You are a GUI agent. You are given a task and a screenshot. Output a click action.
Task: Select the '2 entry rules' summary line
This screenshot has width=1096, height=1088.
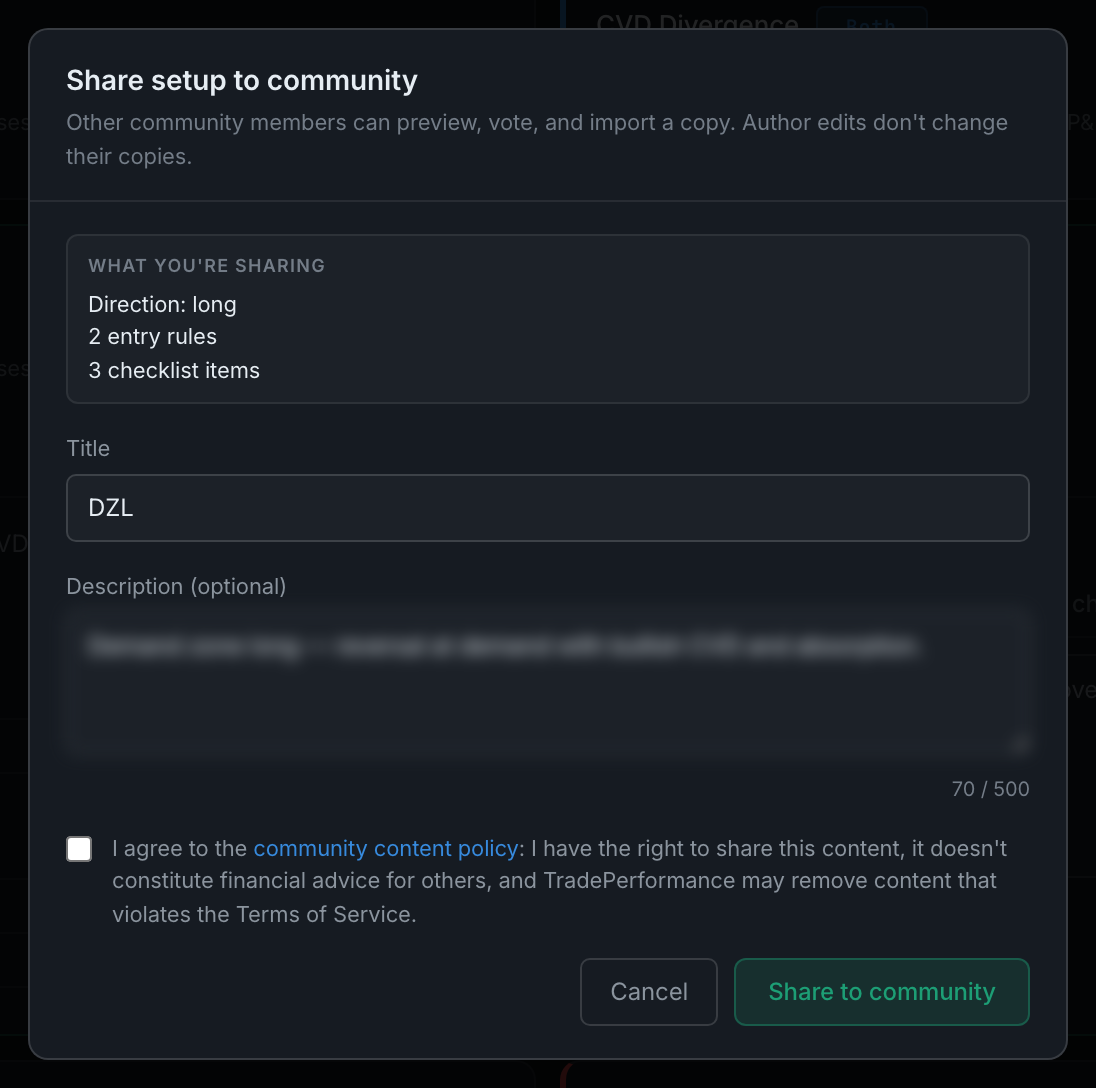[152, 337]
